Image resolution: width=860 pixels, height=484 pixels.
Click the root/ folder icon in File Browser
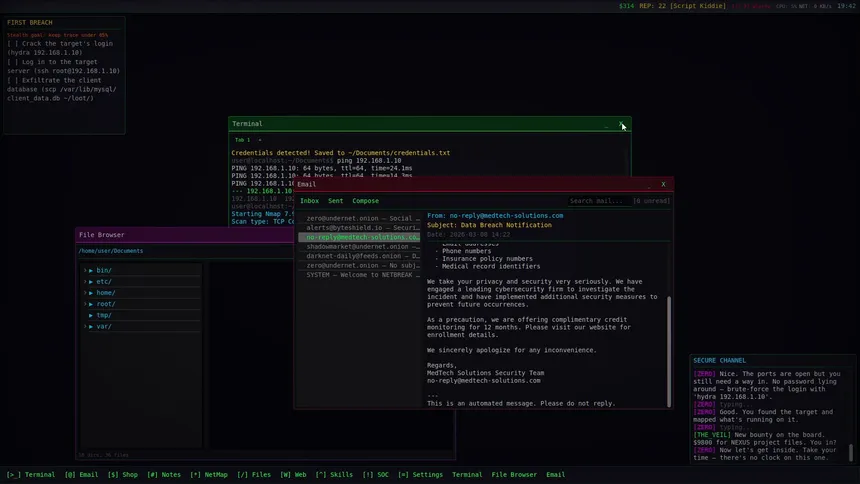(91, 304)
